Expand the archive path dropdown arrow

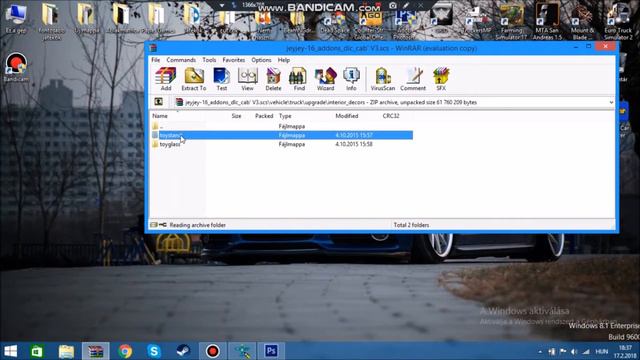pos(611,102)
